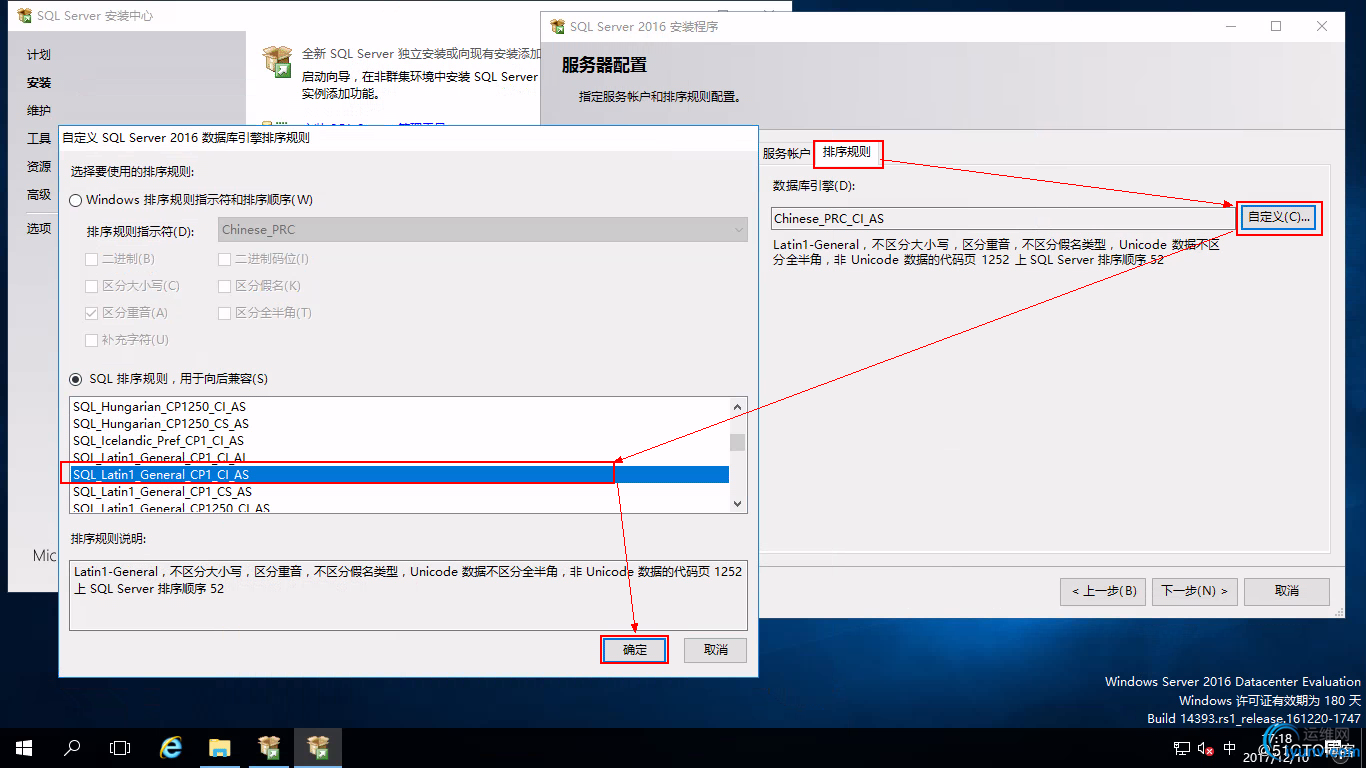Click the 数据库引擎 Chinese_PRC_CI_AS field
This screenshot has width=1366, height=768.
coord(1003,218)
